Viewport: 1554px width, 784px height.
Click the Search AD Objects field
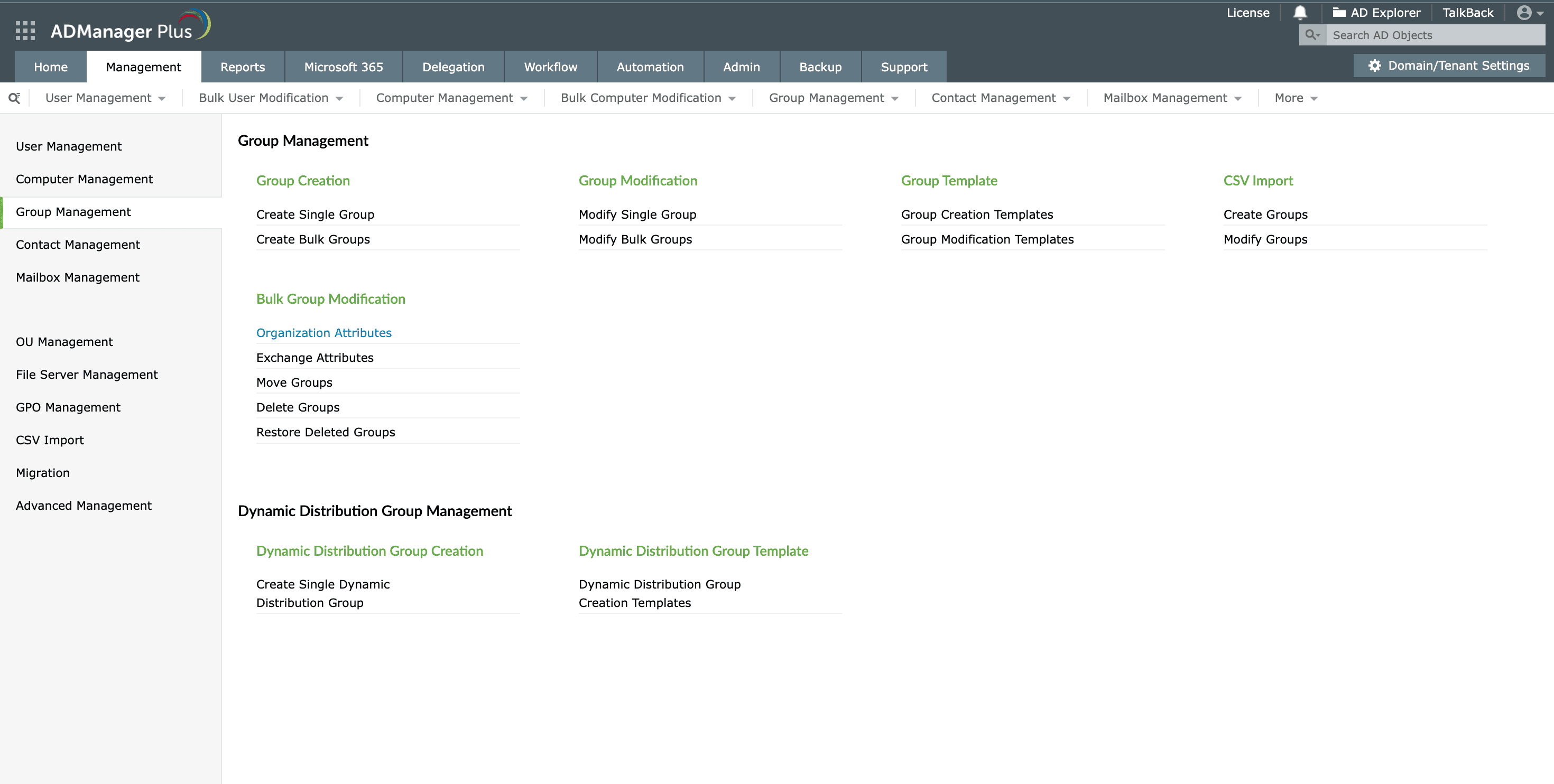pos(1435,35)
